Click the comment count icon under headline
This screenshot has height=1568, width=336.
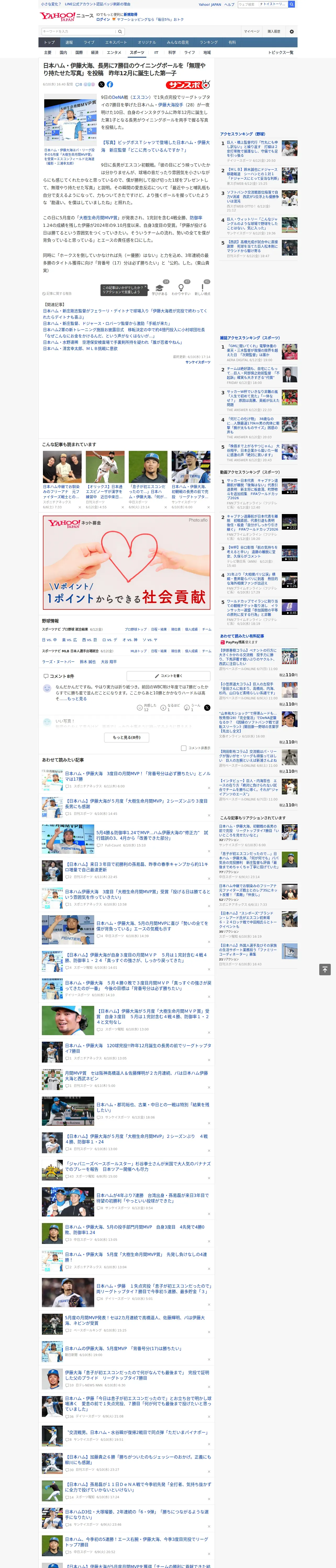point(79,85)
